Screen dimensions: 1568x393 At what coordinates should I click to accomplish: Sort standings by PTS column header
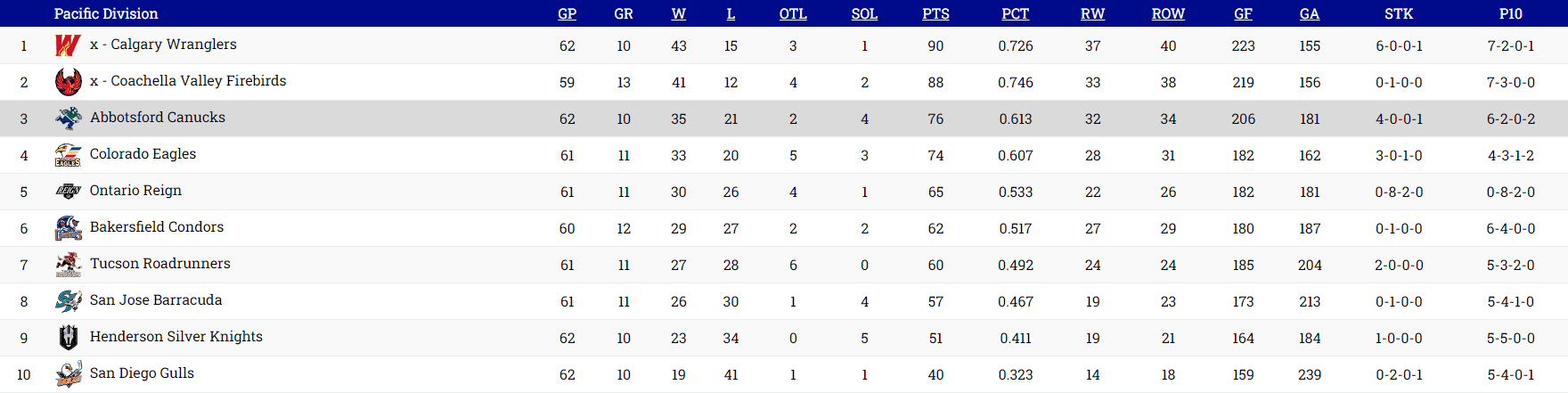coord(935,13)
